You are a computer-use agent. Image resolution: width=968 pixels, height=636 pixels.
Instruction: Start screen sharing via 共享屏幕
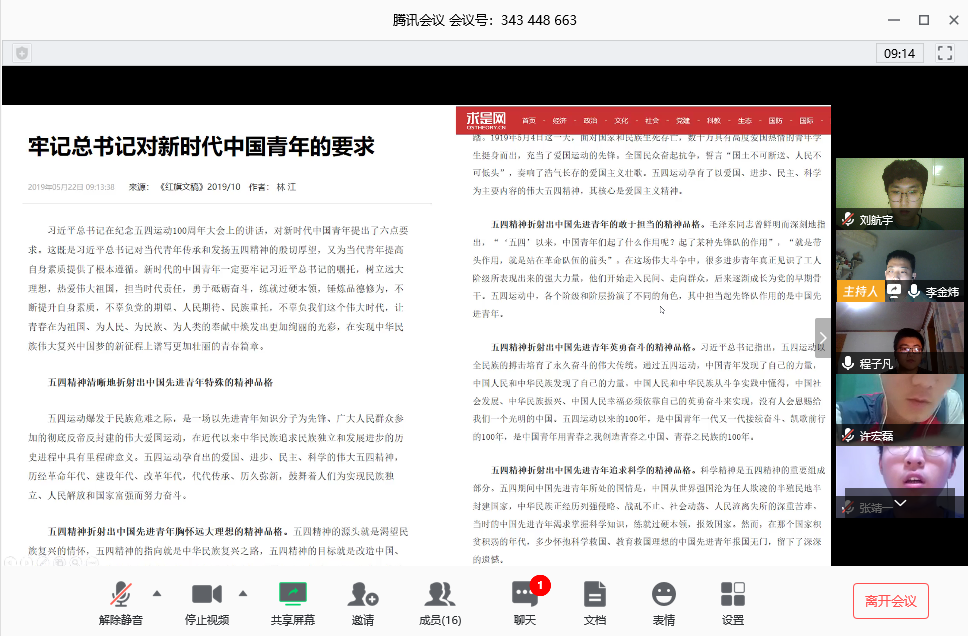click(292, 602)
